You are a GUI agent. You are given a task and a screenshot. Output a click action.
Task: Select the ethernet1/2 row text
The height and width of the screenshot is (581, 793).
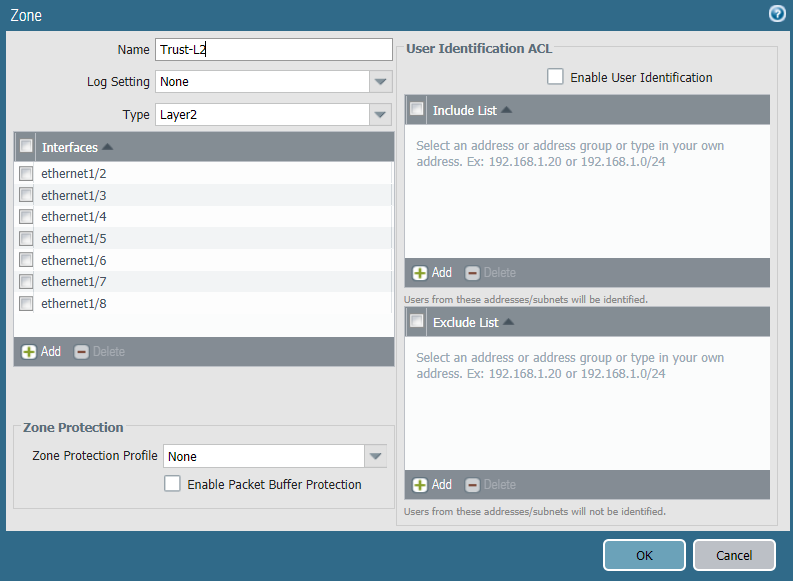click(x=74, y=173)
